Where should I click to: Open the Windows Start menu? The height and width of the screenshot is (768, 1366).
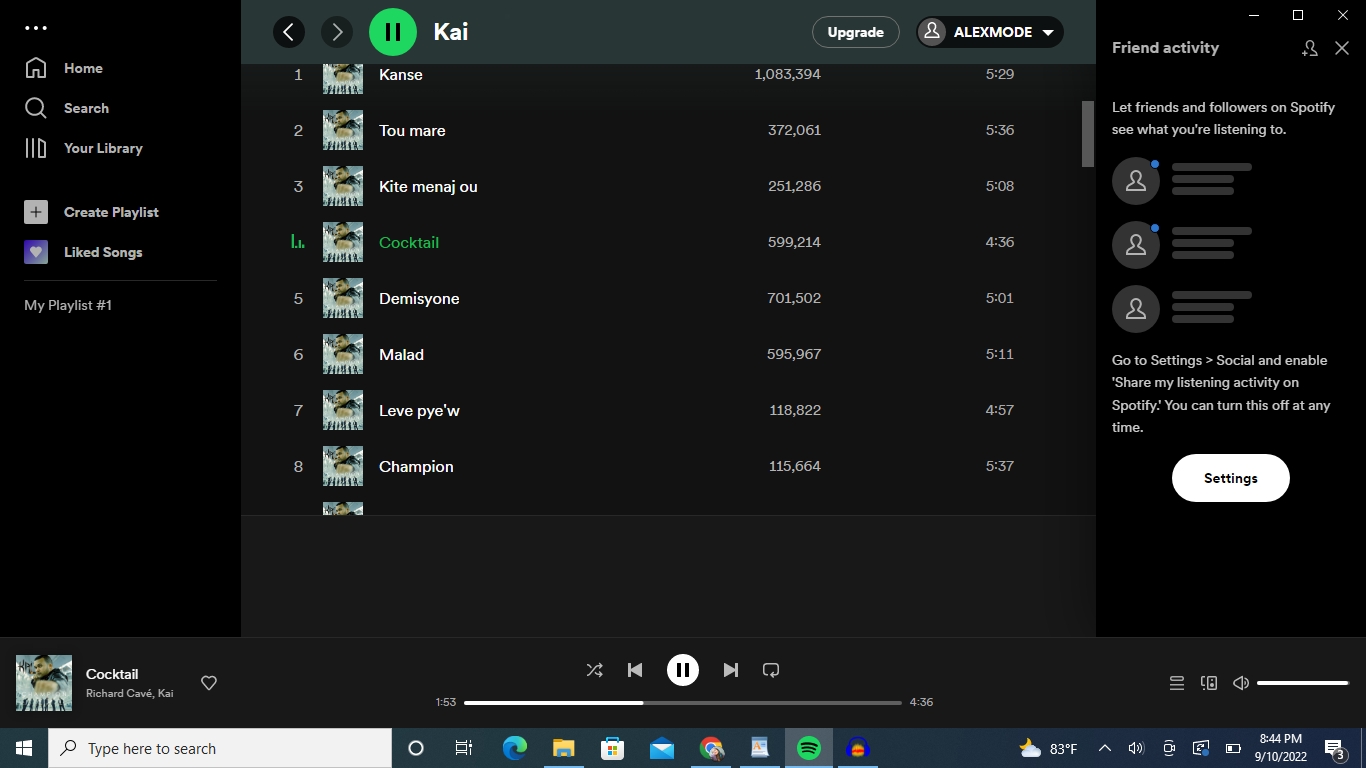(24, 748)
